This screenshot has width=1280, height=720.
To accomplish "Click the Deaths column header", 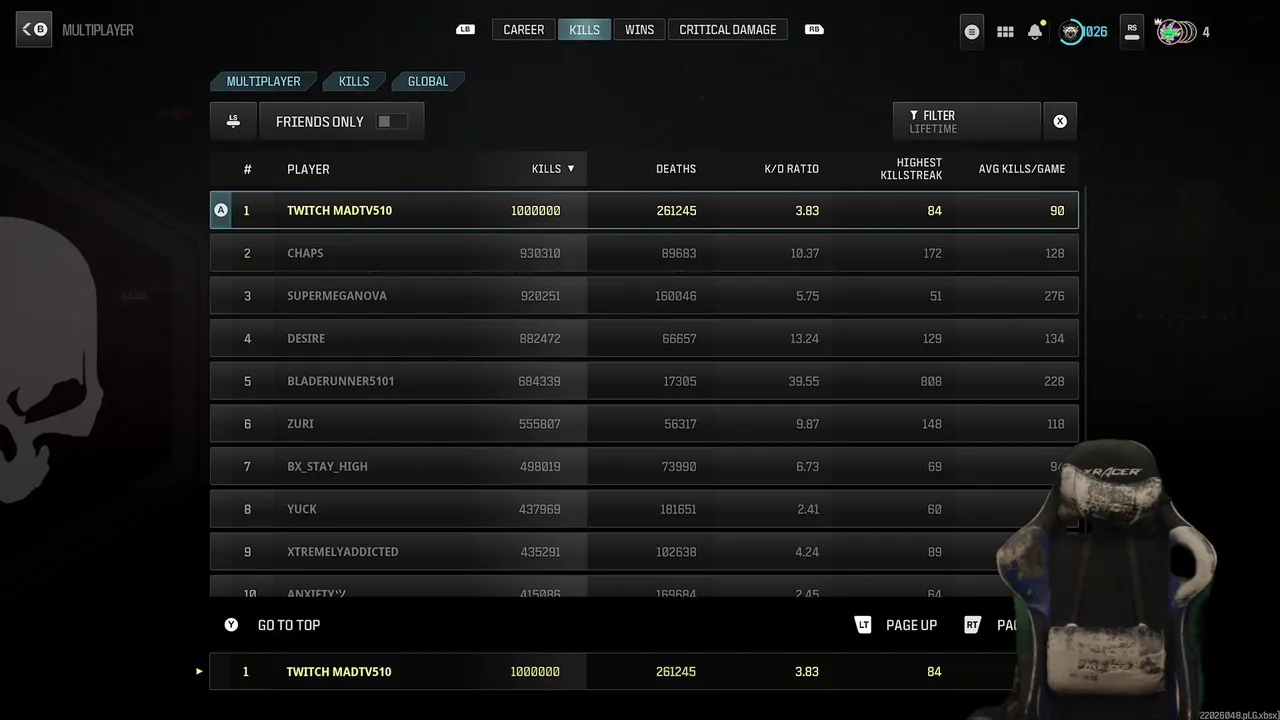I will tap(676, 169).
